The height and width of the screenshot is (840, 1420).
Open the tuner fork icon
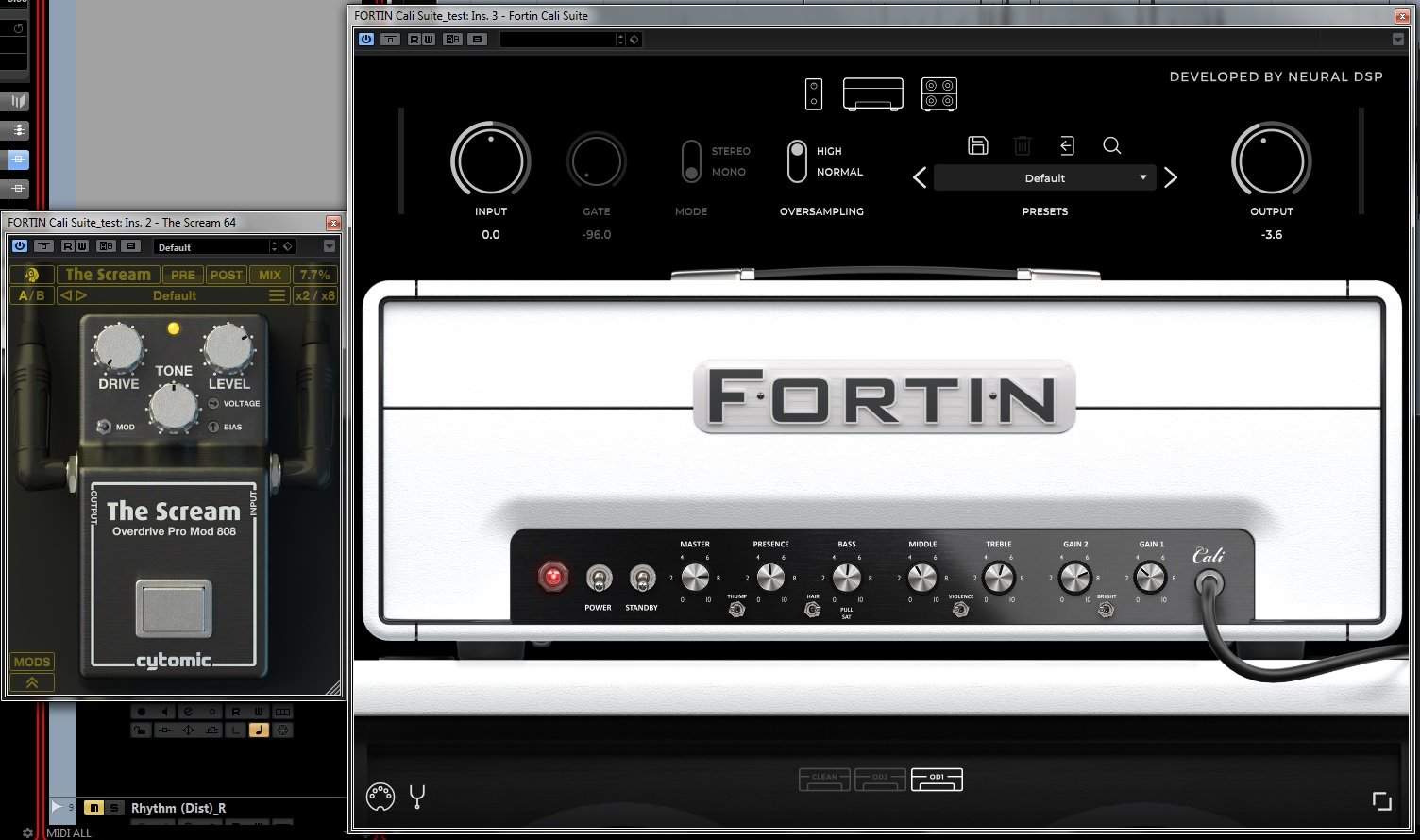[x=417, y=797]
